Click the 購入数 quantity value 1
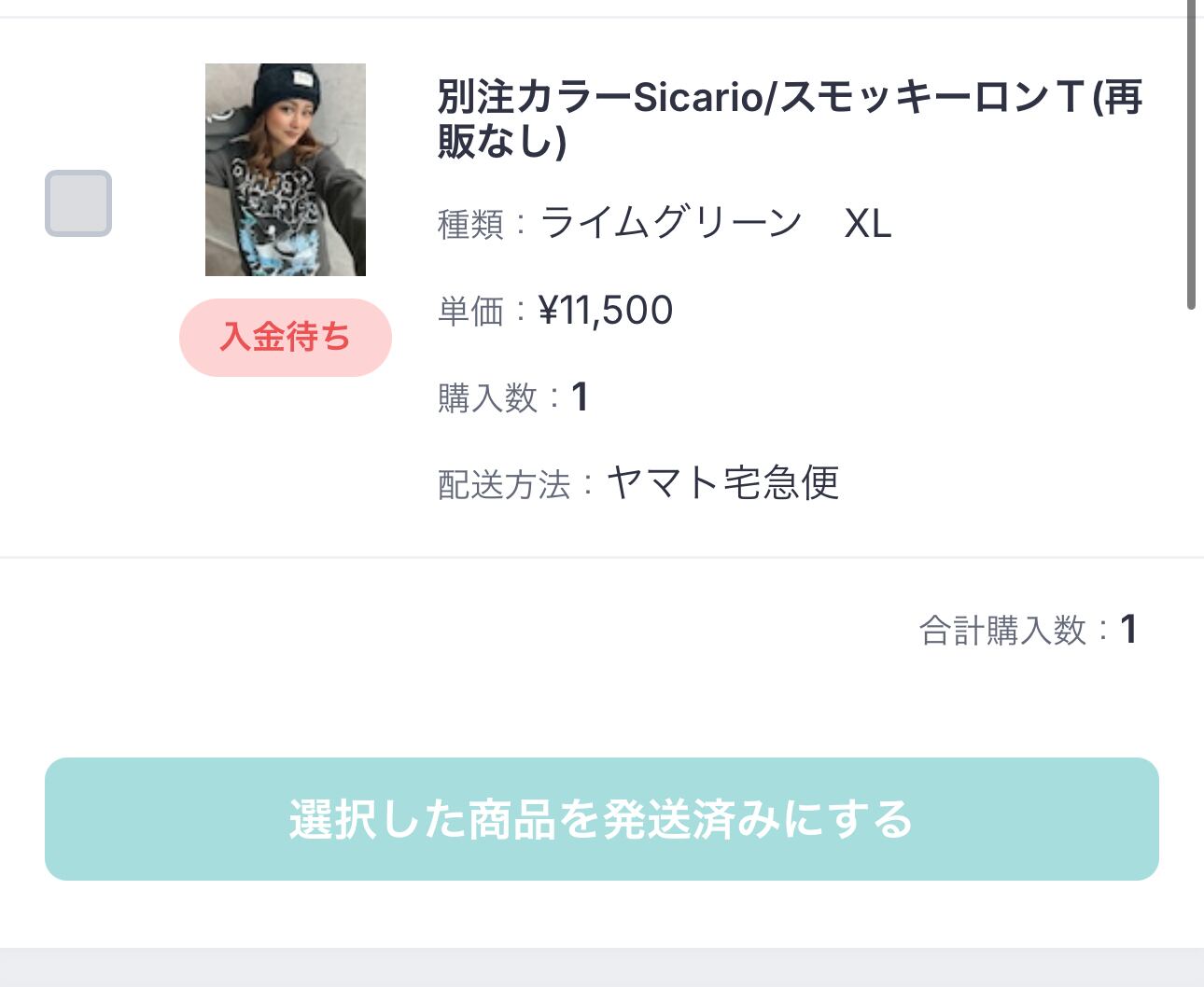Image resolution: width=1204 pixels, height=987 pixels. coord(580,397)
